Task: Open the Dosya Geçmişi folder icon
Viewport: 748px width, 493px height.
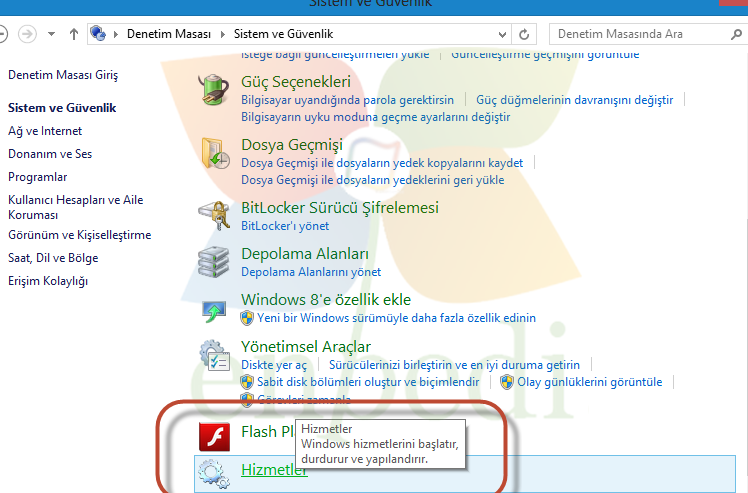Action: click(215, 153)
